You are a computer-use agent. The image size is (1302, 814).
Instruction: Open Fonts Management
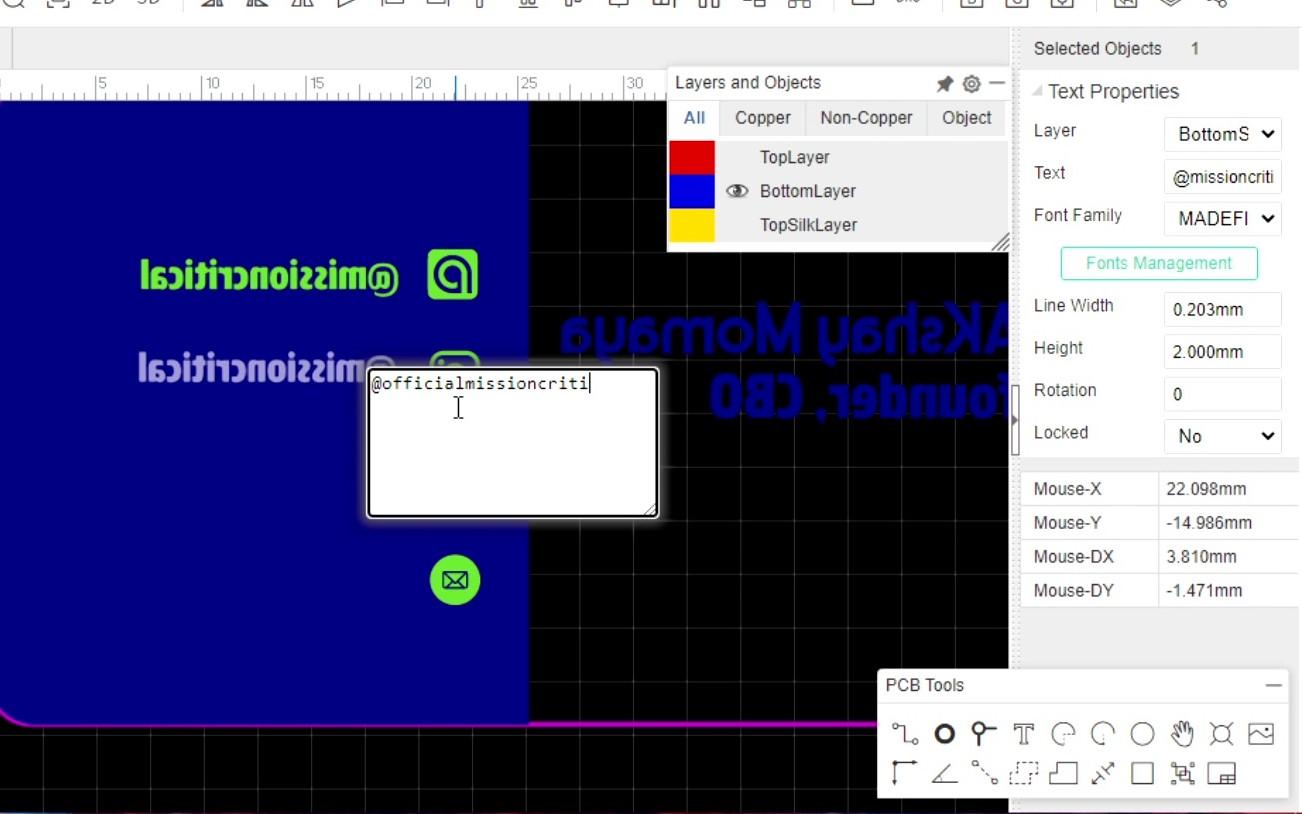(1159, 263)
